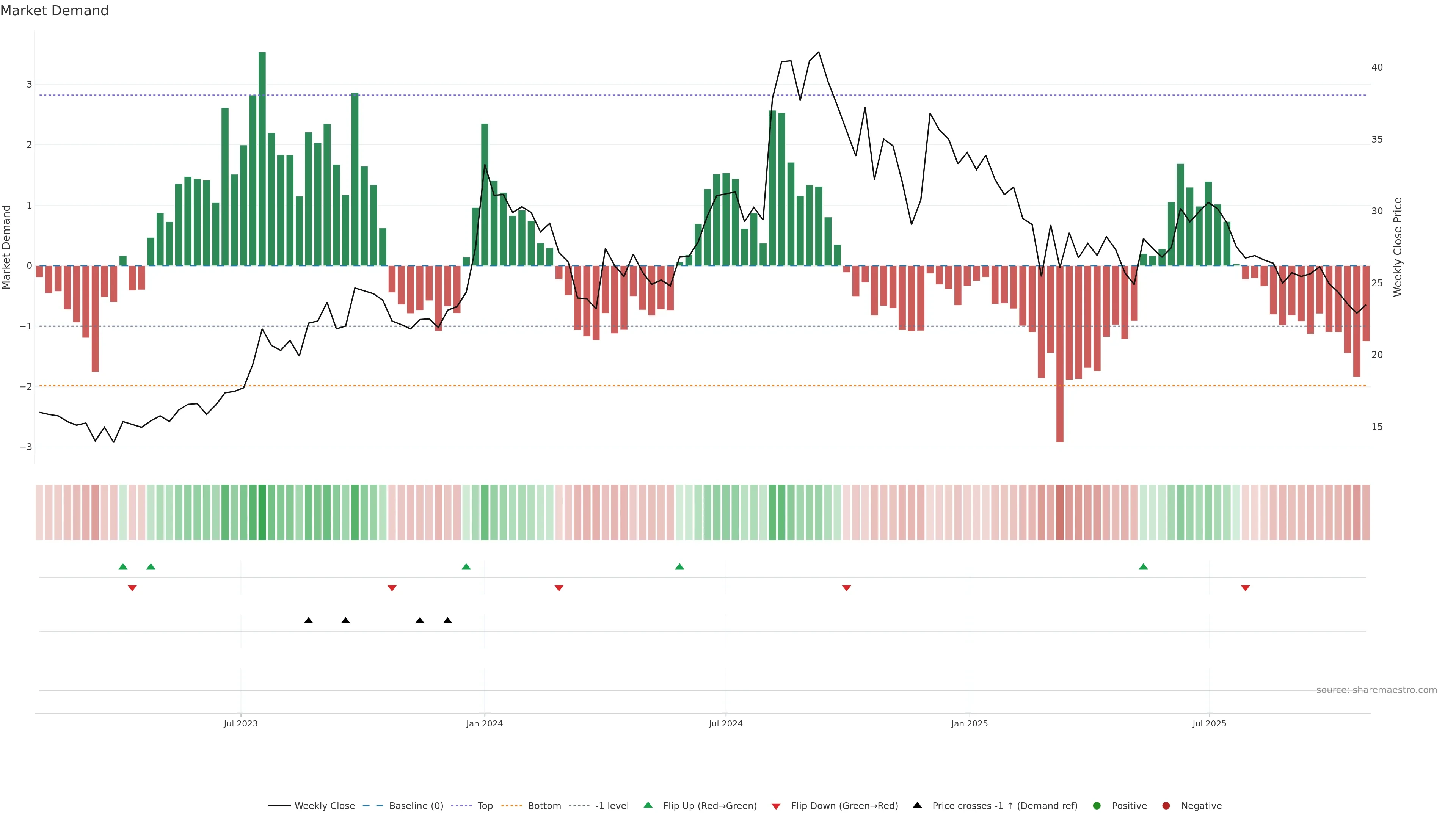This screenshot has height=819, width=1456.
Task: Click the rightmost green flip-up triangle marker
Action: [x=1144, y=566]
